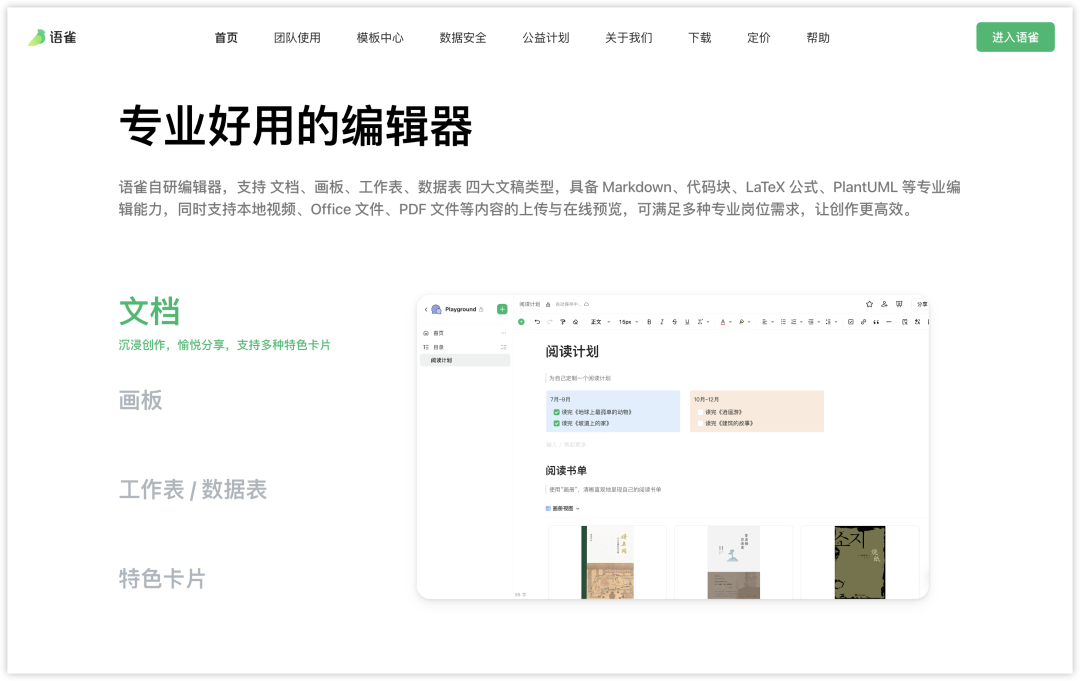Toggle underline formatting in the toolbar

point(687,322)
